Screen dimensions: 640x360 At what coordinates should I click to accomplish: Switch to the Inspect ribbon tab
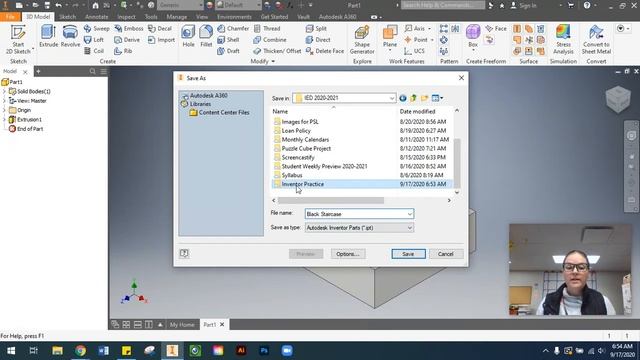126,17
